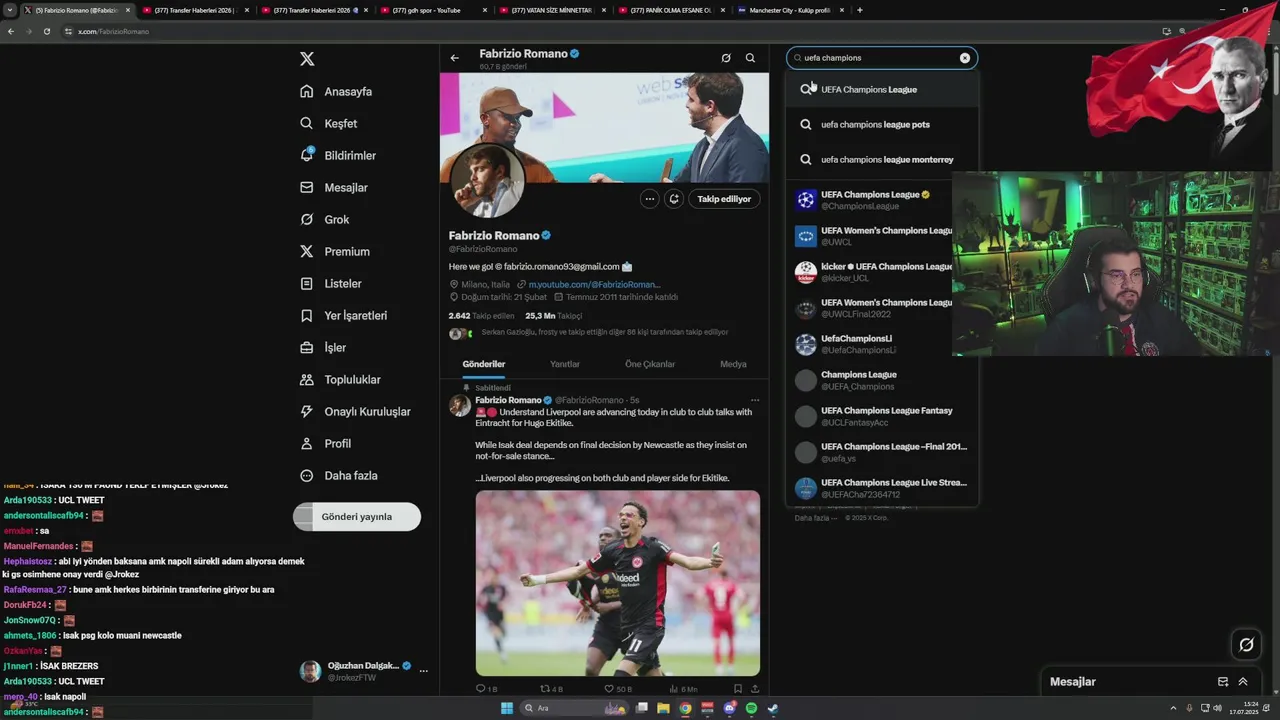The width and height of the screenshot is (1280, 720).
Task: Select the Medya tab
Action: coord(733,364)
